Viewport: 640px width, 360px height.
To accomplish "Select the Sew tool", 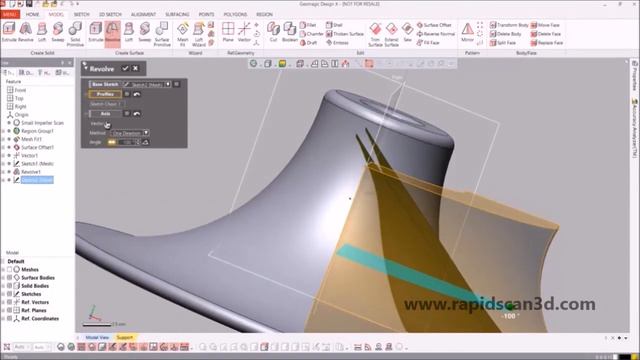I will point(407,32).
